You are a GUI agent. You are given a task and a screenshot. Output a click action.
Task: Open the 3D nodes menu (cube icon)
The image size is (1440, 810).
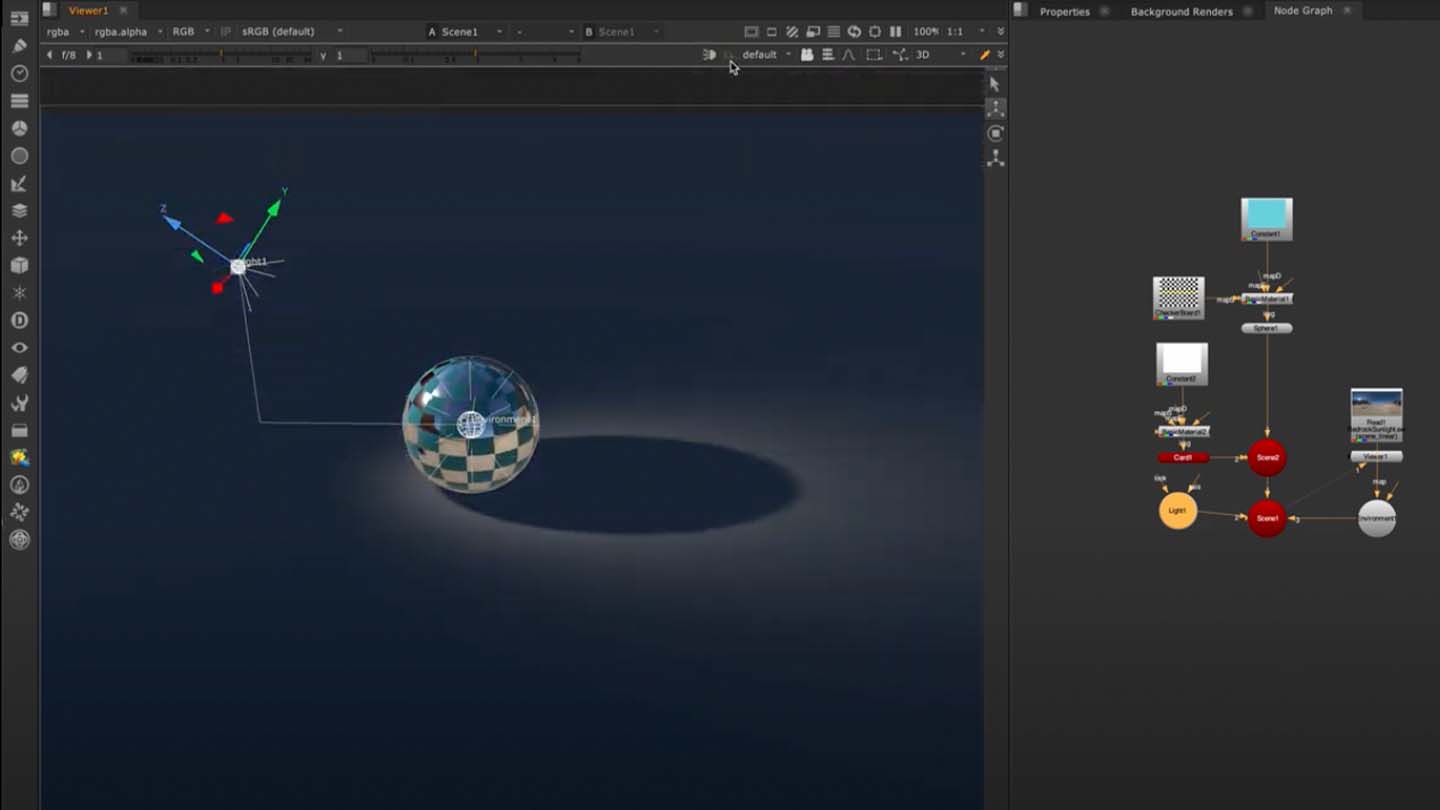click(19, 266)
